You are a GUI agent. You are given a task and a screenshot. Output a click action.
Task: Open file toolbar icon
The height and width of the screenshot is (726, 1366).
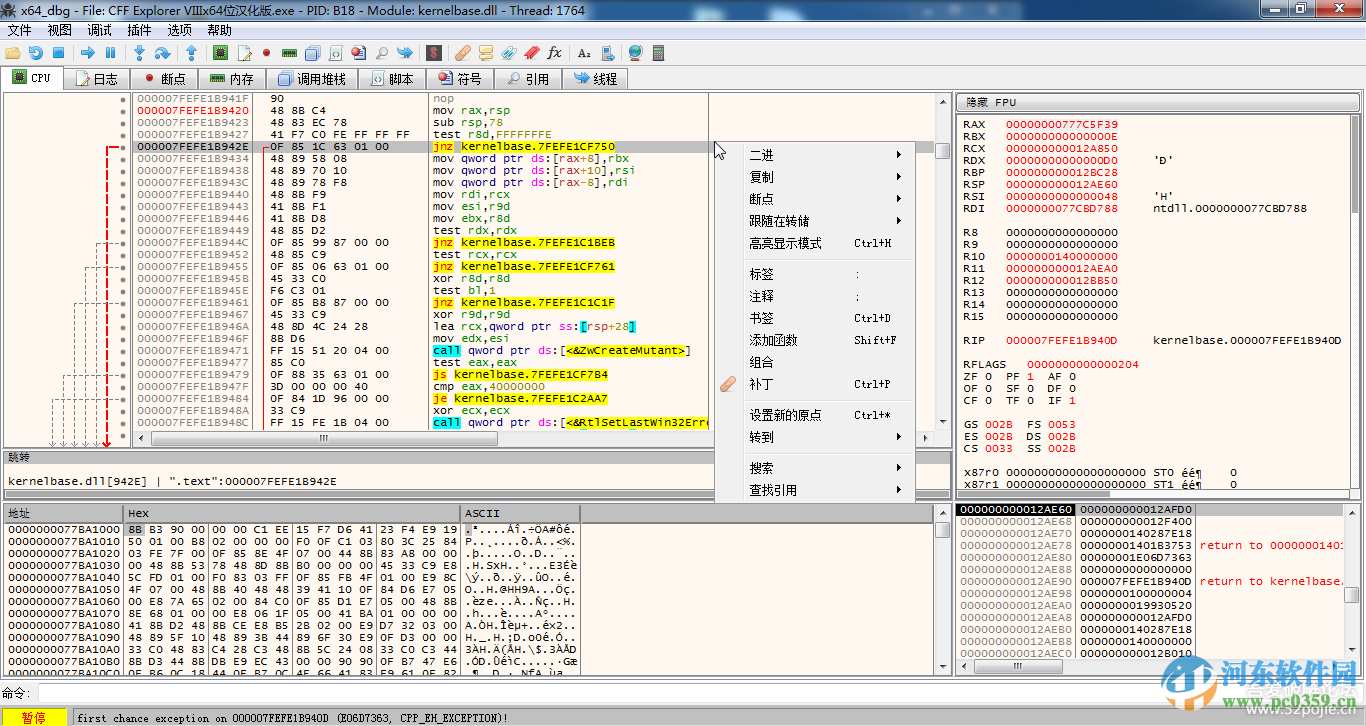pyautogui.click(x=12, y=52)
